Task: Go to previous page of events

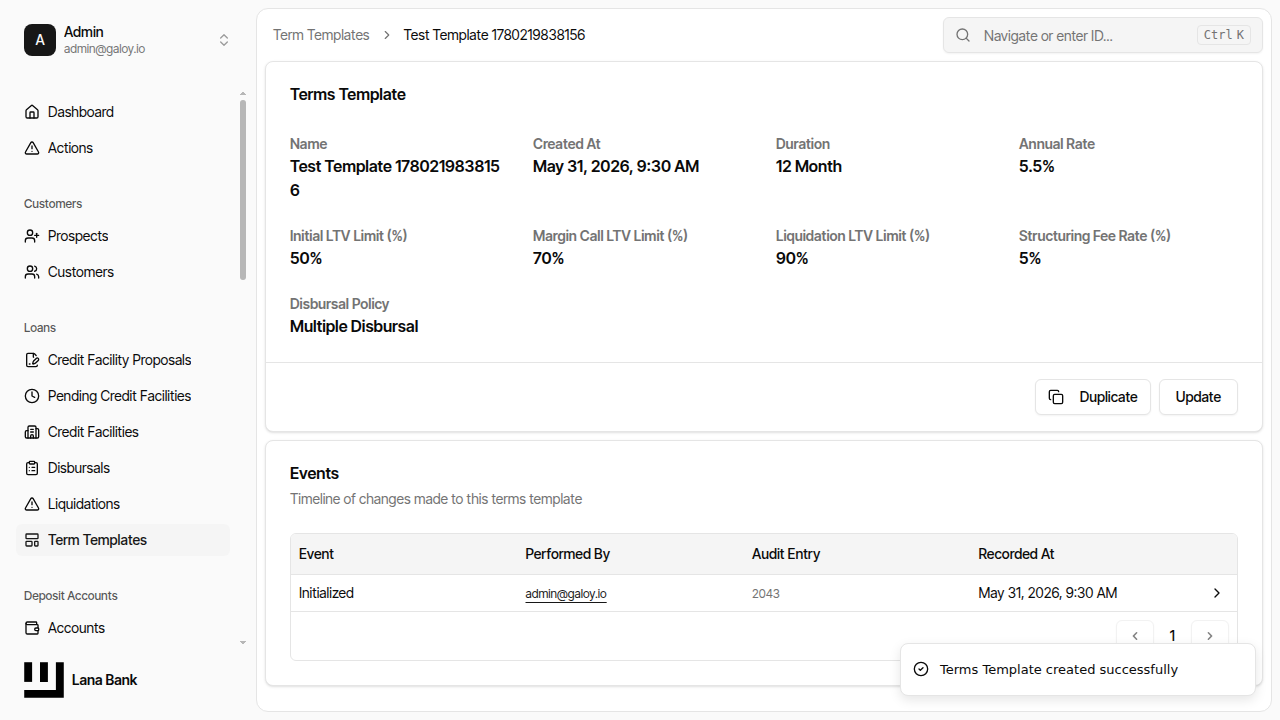Action: [1135, 636]
